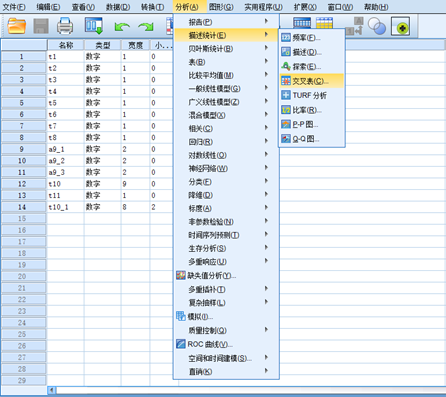Open the 实用程序(U) menu
The height and width of the screenshot is (397, 446).
coord(263,7)
